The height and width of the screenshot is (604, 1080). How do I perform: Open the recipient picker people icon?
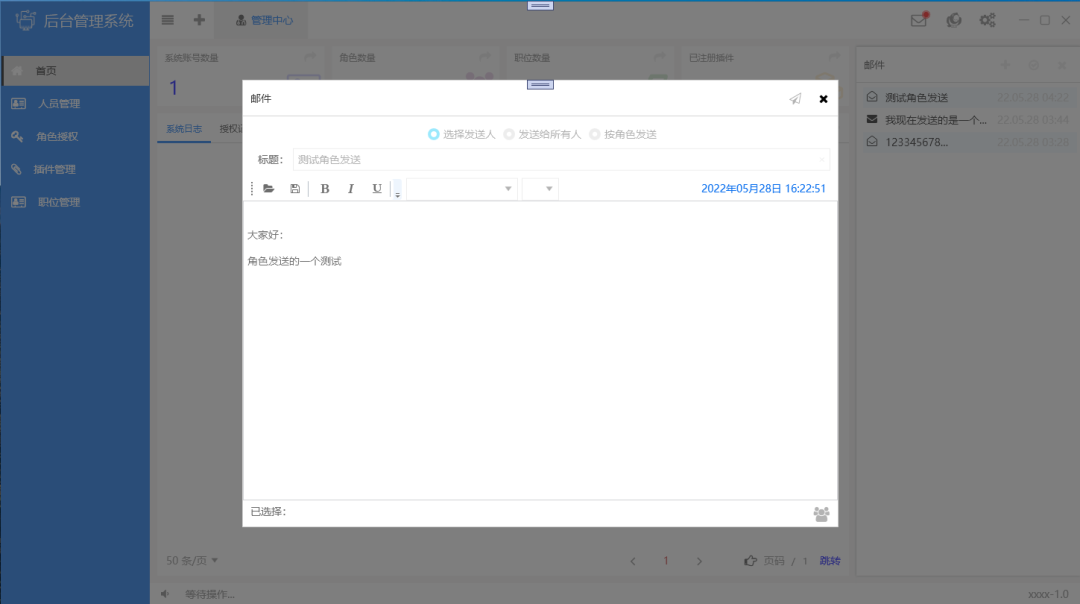point(821,514)
